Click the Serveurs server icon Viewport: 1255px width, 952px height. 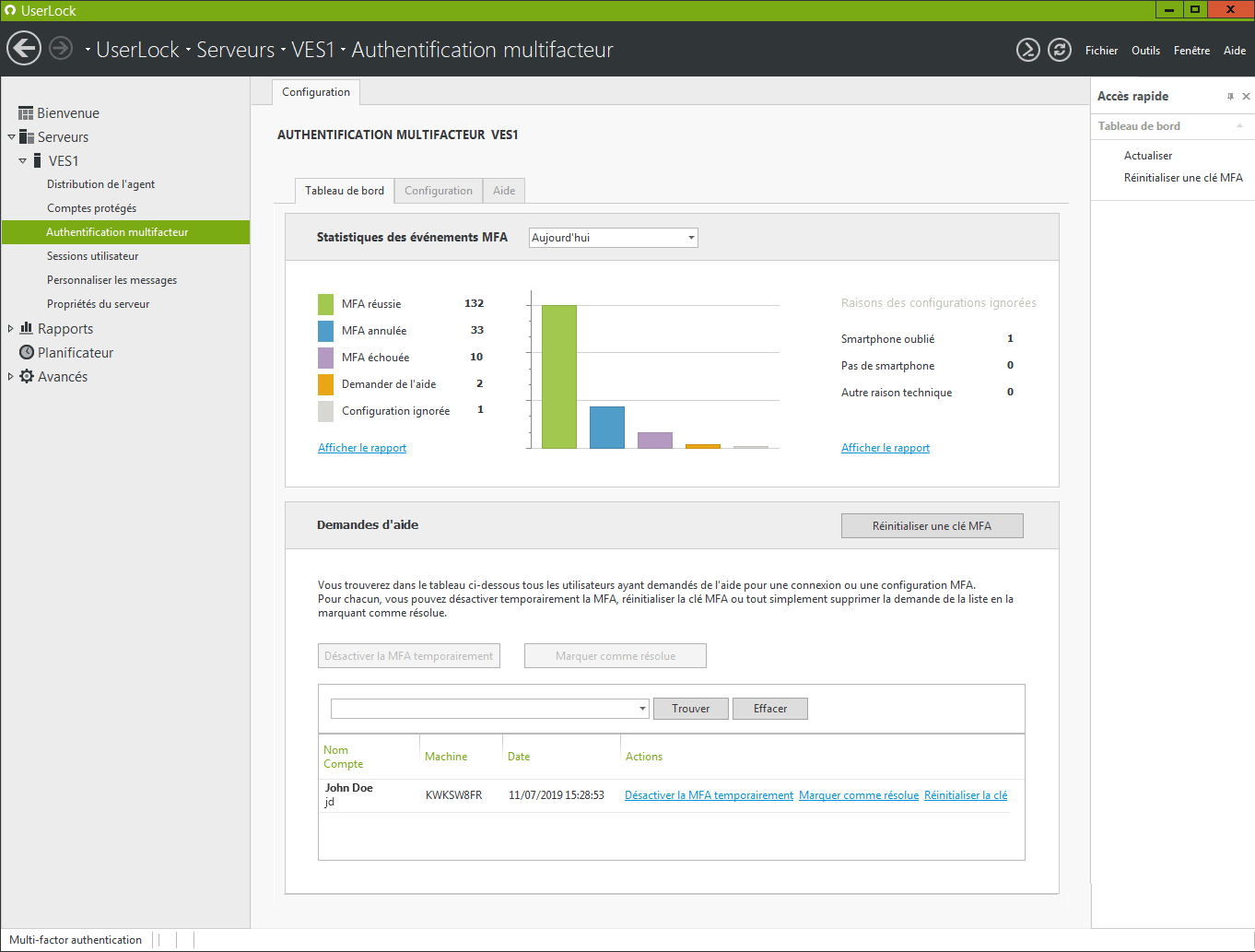click(27, 136)
